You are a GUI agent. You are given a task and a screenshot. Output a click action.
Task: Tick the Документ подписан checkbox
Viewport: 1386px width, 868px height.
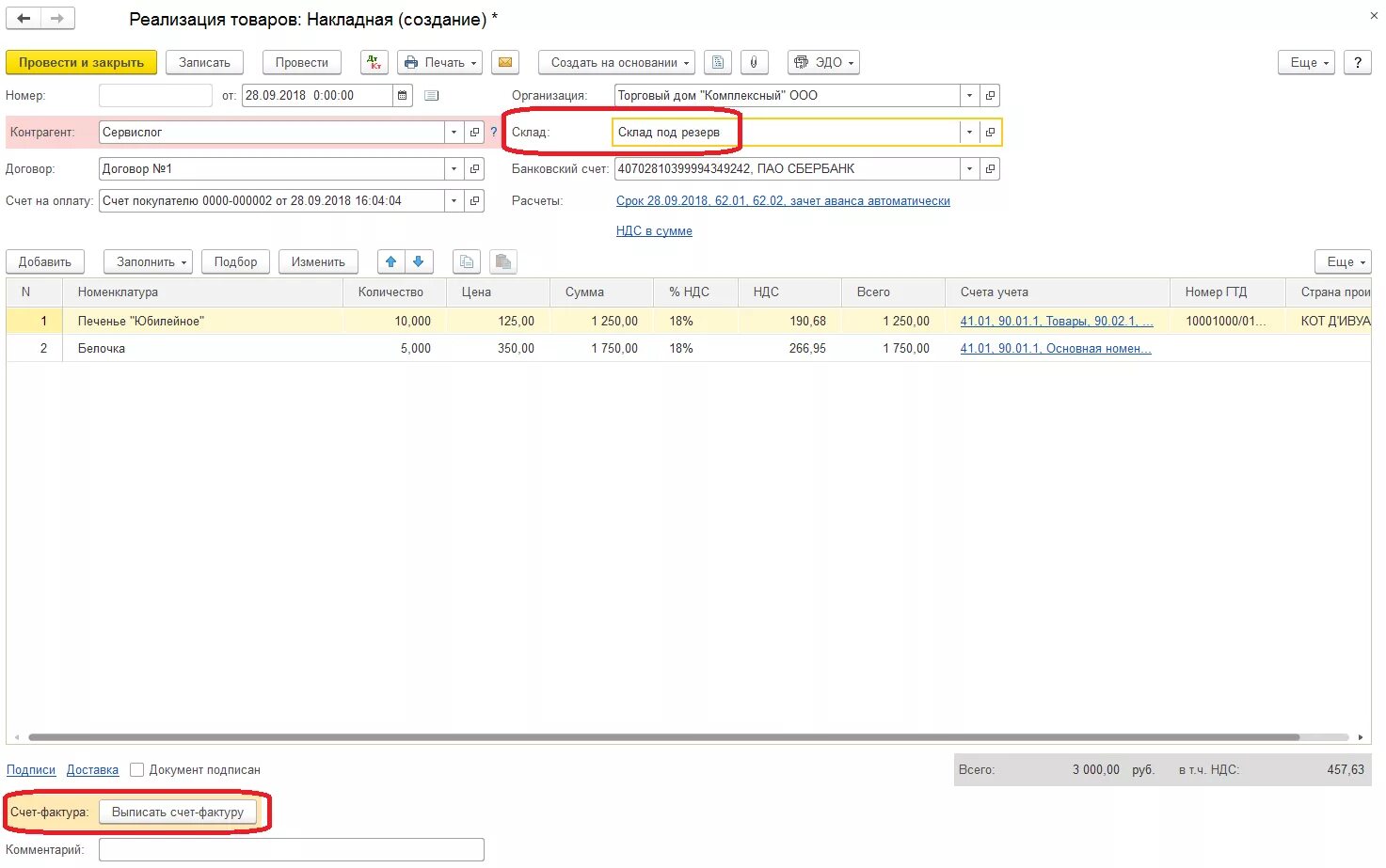137,769
